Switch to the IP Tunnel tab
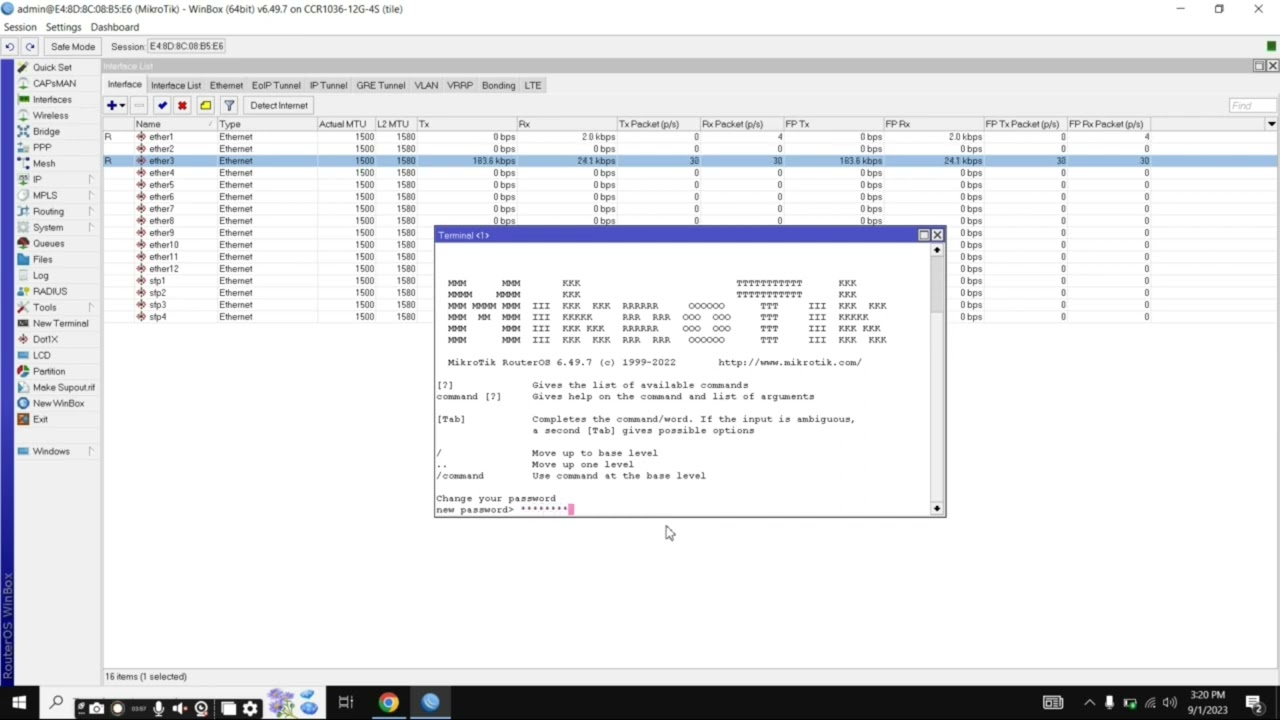Viewport: 1280px width, 720px height. (328, 86)
